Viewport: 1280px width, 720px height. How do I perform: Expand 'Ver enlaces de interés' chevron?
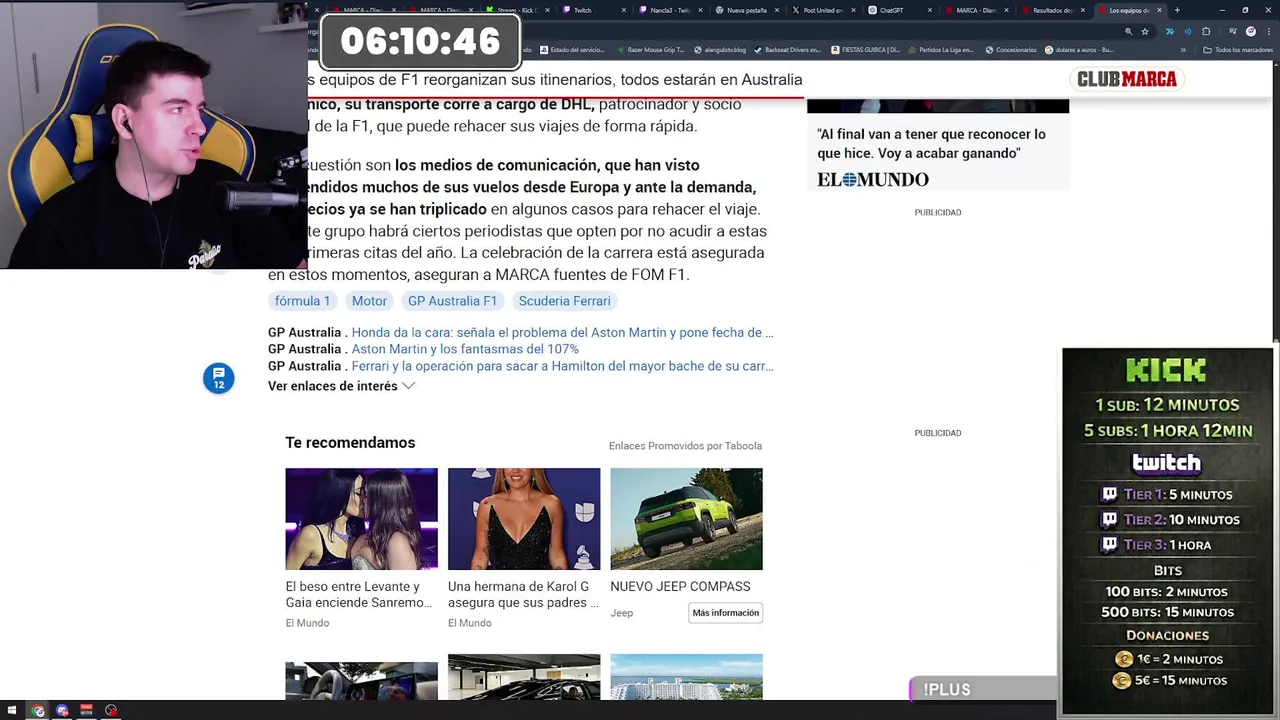[408, 386]
